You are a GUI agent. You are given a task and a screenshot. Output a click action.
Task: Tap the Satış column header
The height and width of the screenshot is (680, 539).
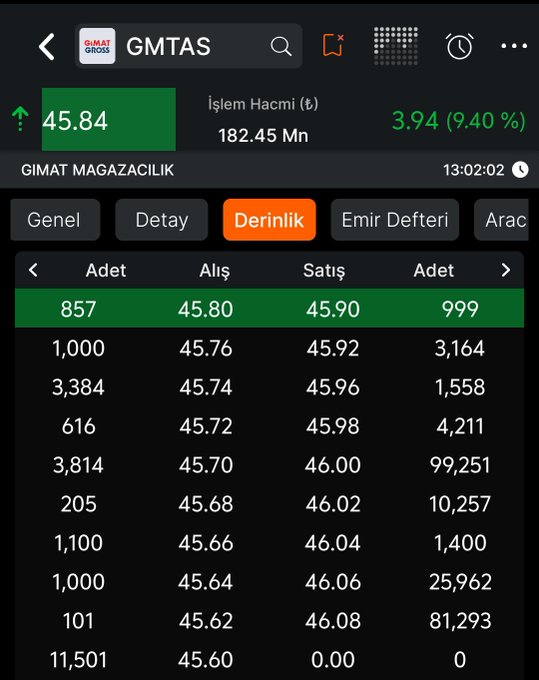(324, 271)
